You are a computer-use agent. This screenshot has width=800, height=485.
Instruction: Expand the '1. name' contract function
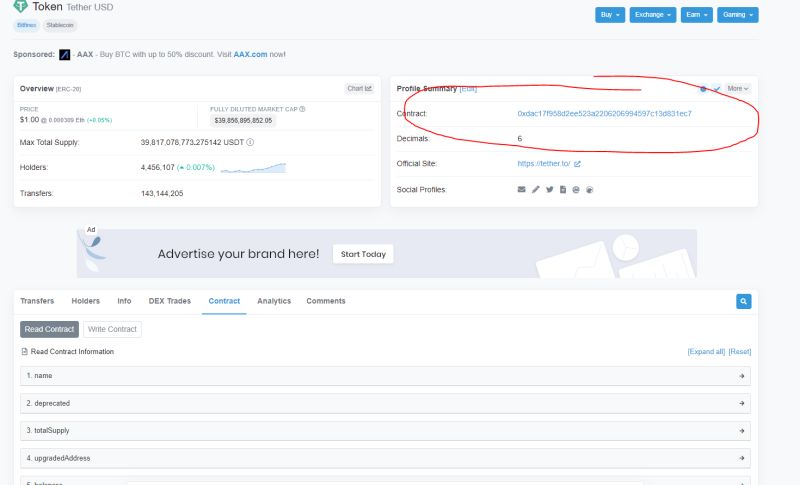[x=385, y=376]
